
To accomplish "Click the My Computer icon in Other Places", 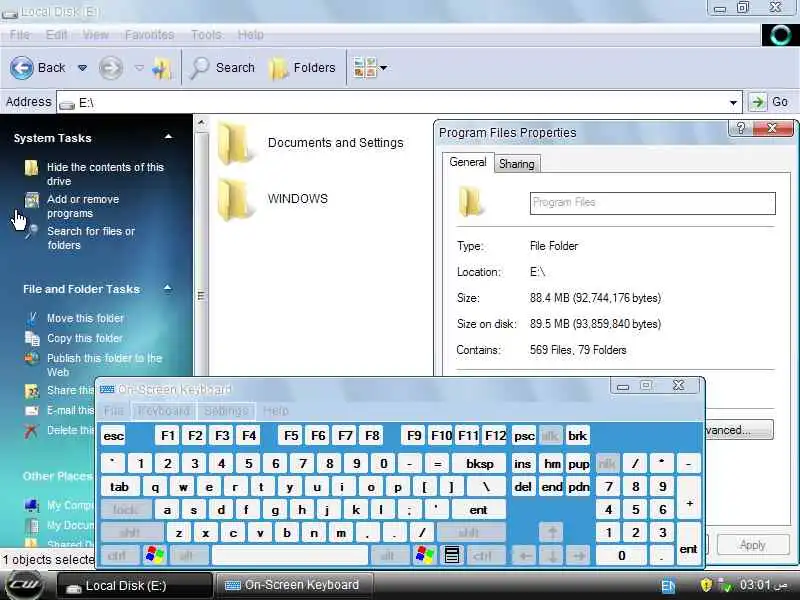I will click(x=32, y=505).
